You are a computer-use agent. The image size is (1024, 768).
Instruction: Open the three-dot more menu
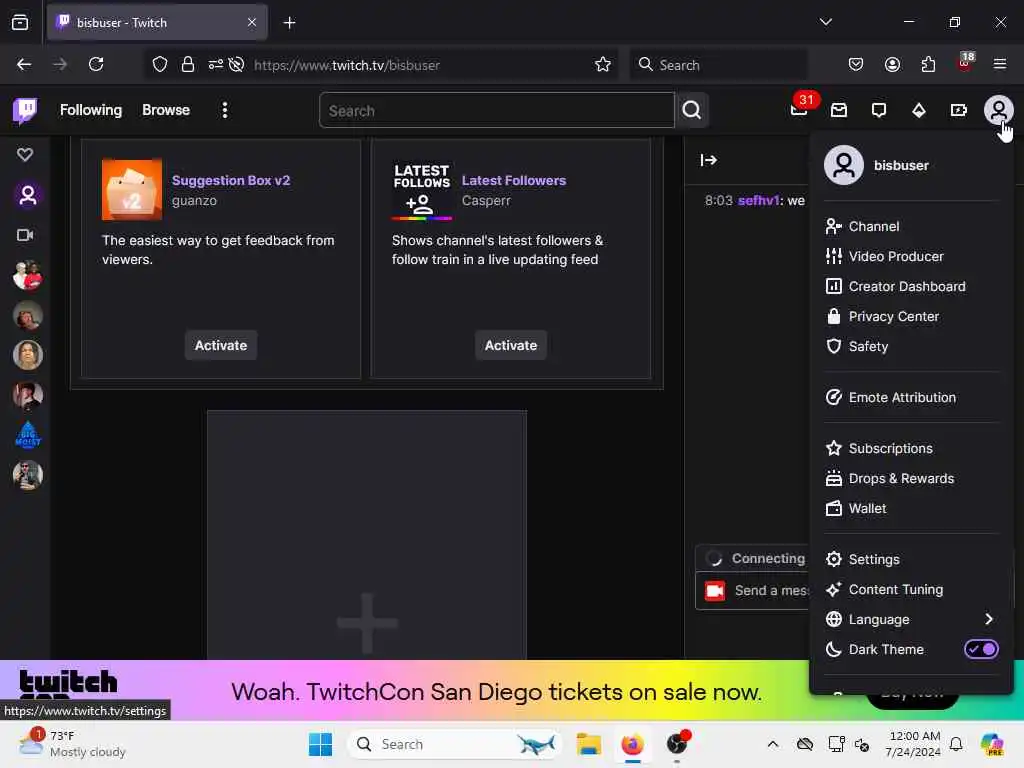coord(225,110)
